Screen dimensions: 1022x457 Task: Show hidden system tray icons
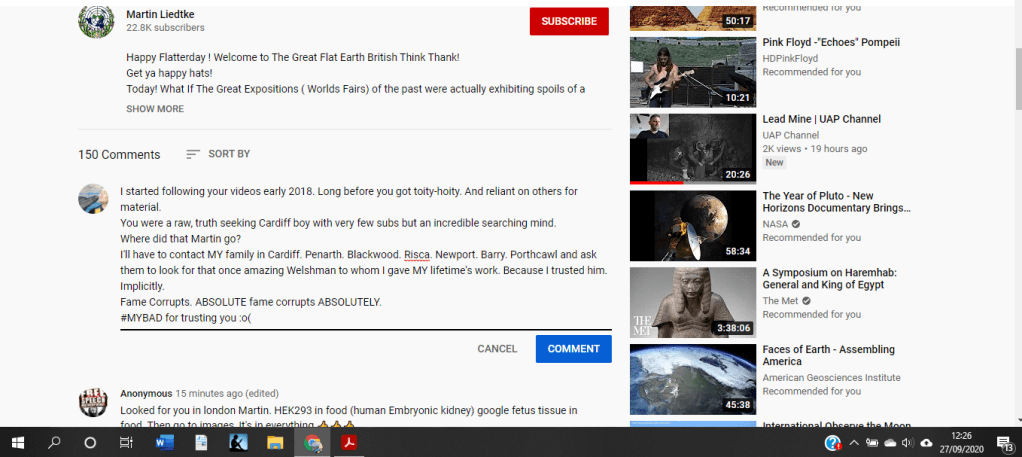point(854,443)
